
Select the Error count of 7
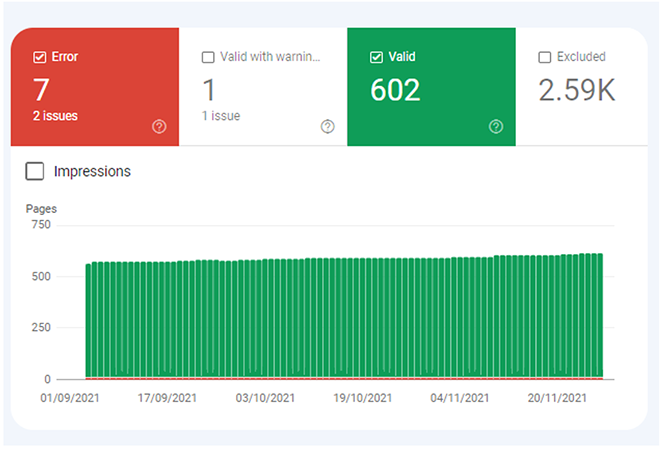pos(41,90)
